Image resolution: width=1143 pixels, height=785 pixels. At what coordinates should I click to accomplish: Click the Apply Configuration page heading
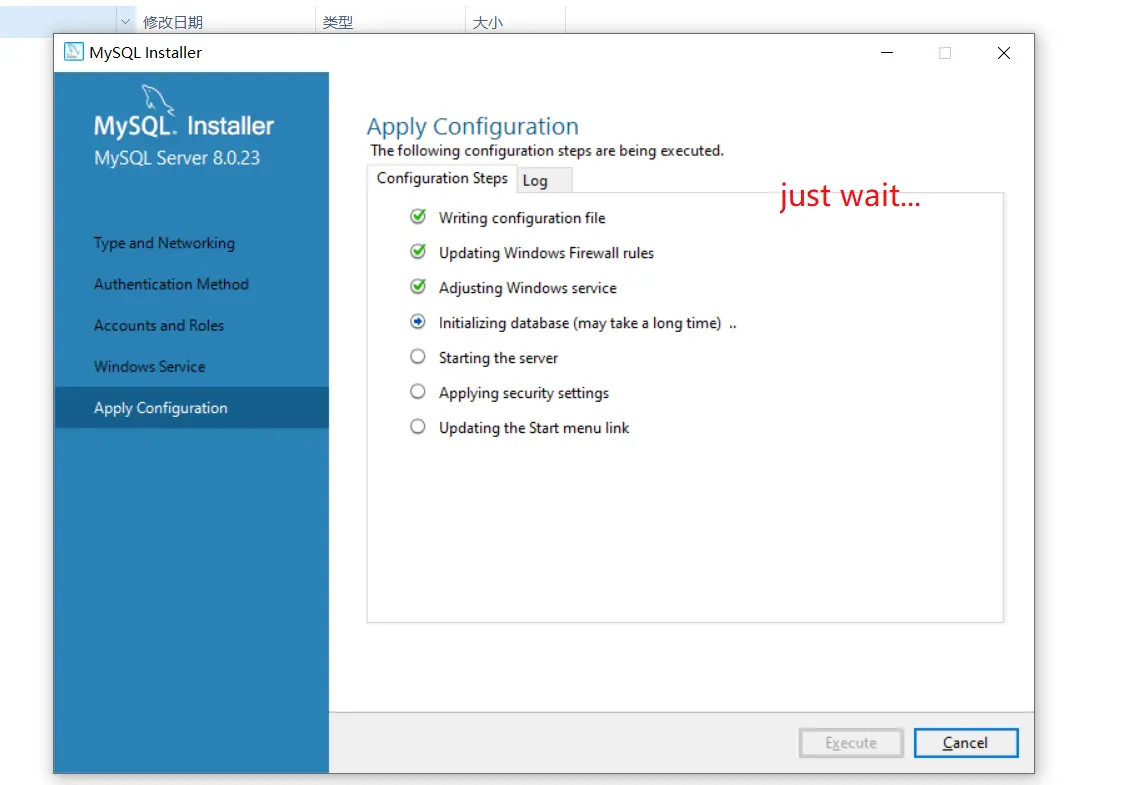click(x=472, y=127)
